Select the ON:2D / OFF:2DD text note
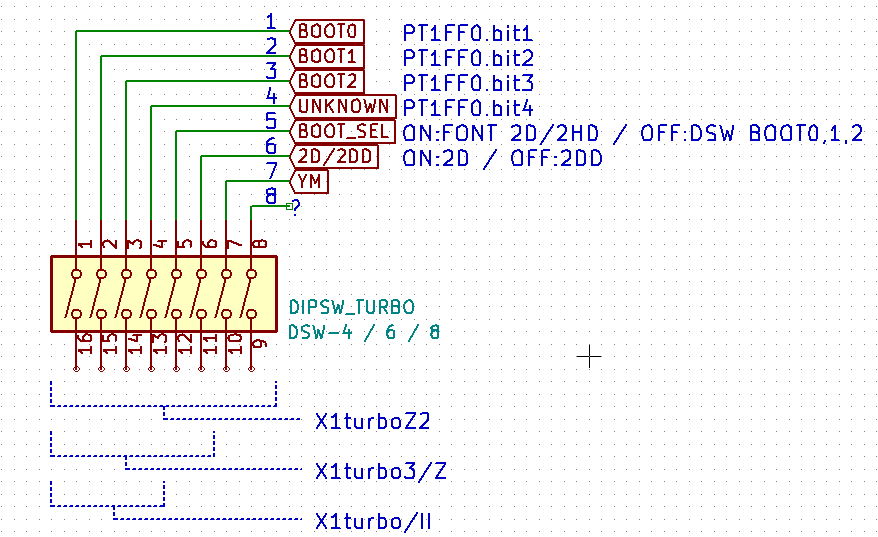This screenshot has height=537, width=878. 502,158
